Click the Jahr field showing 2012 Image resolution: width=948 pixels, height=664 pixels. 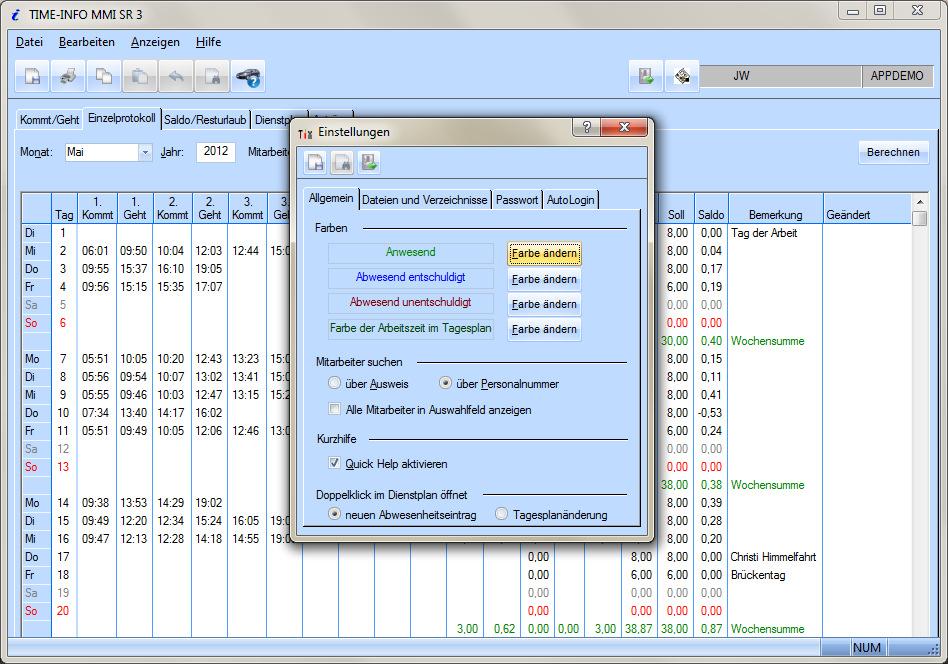pos(216,152)
